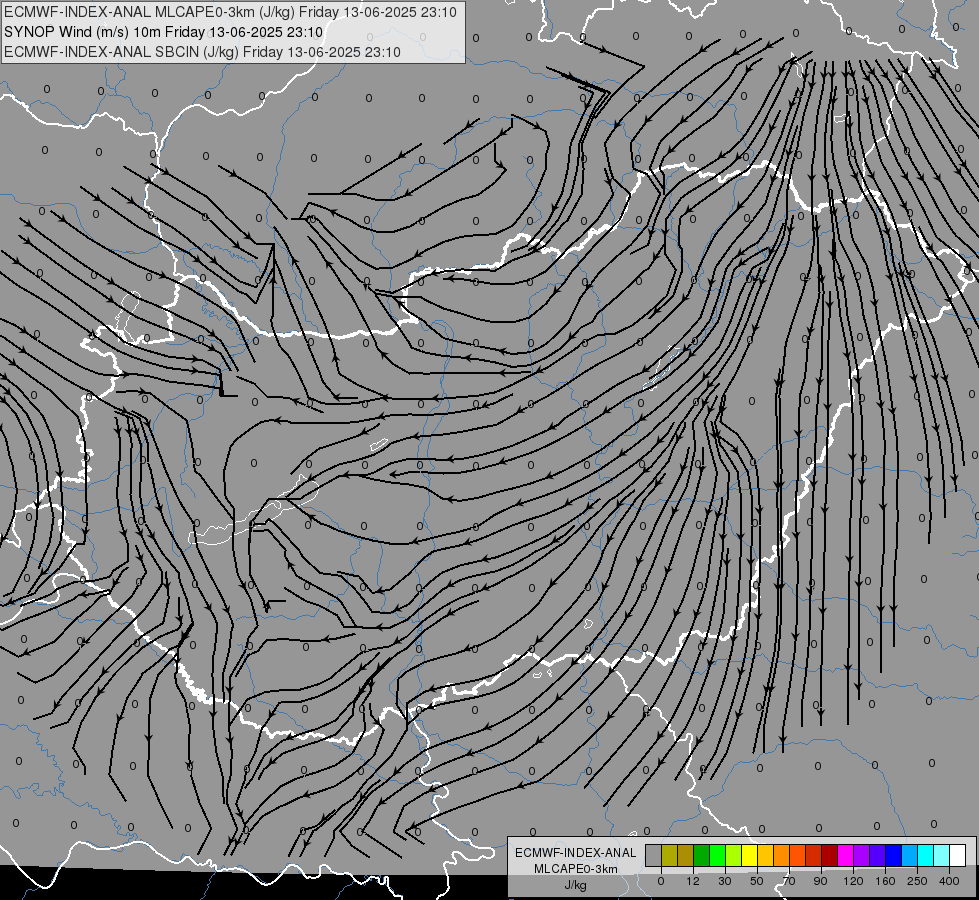979x900 pixels.
Task: Select the 'MLCAPE0-3km' label in the legend
Action: pos(576,869)
